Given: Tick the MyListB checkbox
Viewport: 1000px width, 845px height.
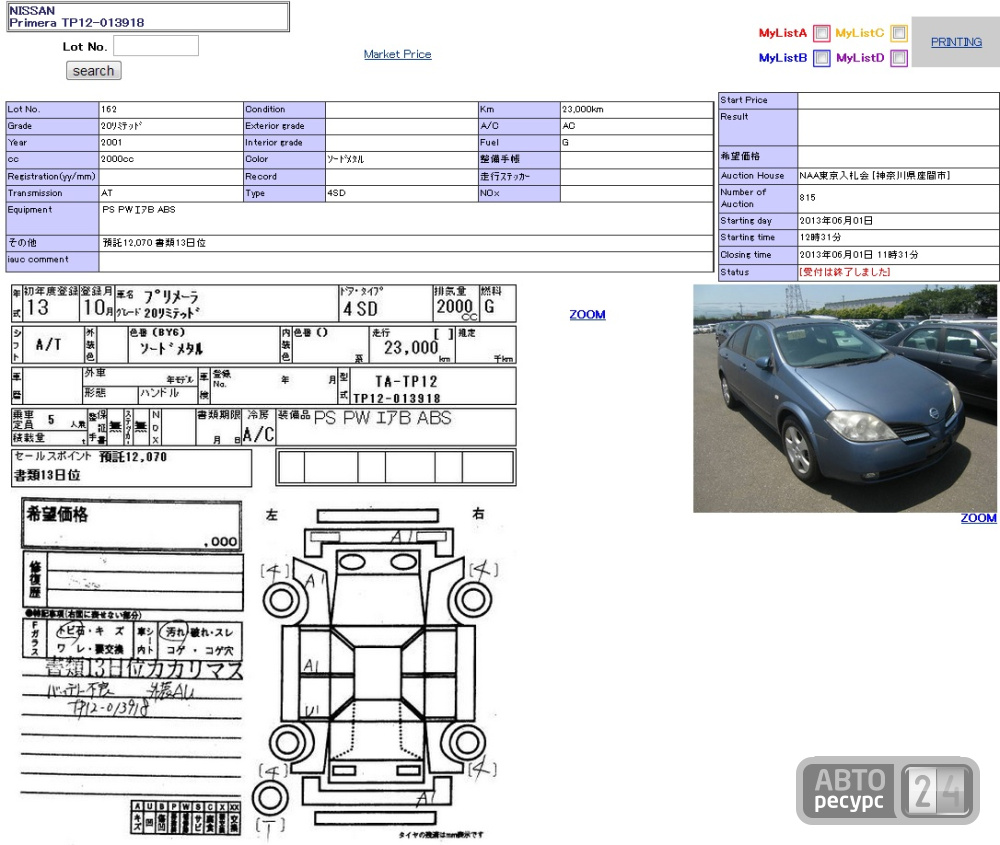Looking at the screenshot, I should pyautogui.click(x=821, y=58).
